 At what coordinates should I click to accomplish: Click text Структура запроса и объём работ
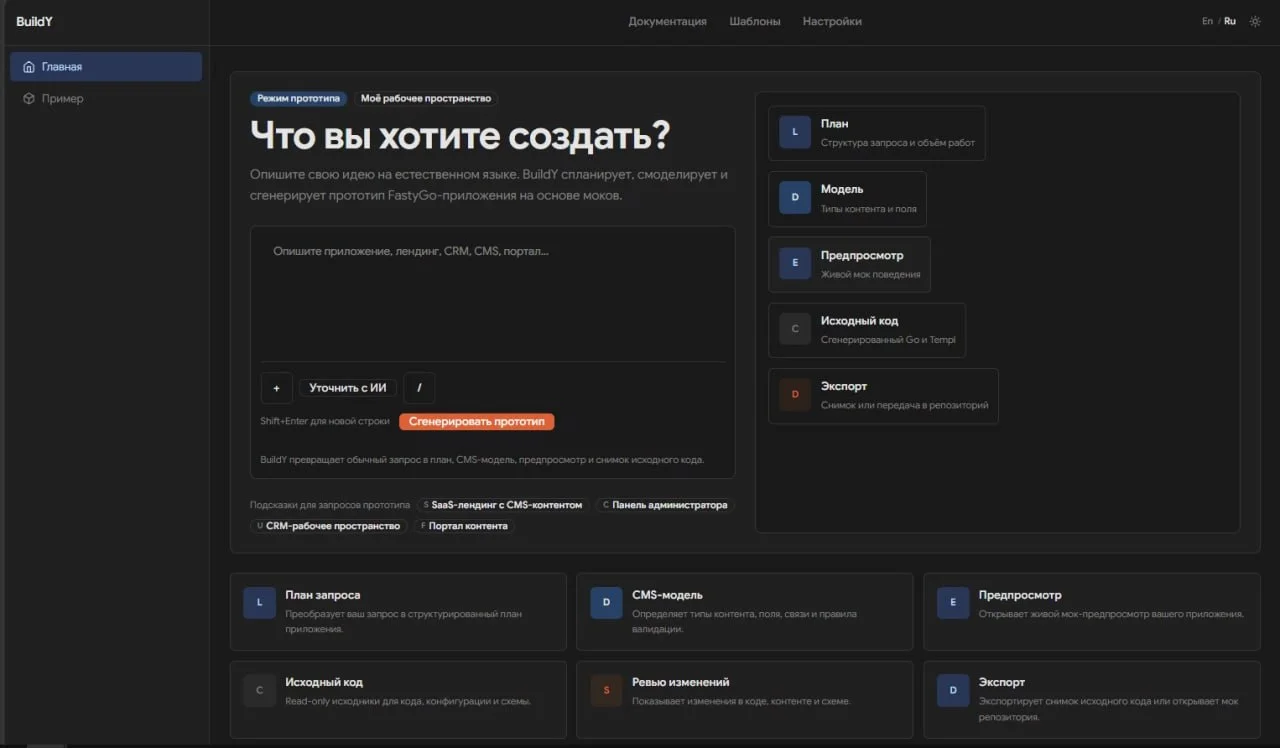(x=898, y=143)
